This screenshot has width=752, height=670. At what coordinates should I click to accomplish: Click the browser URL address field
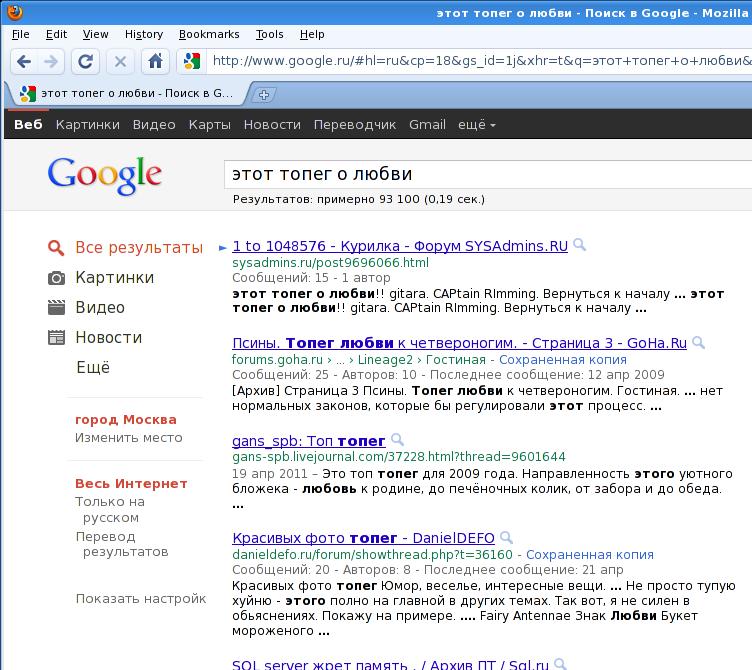click(x=480, y=61)
